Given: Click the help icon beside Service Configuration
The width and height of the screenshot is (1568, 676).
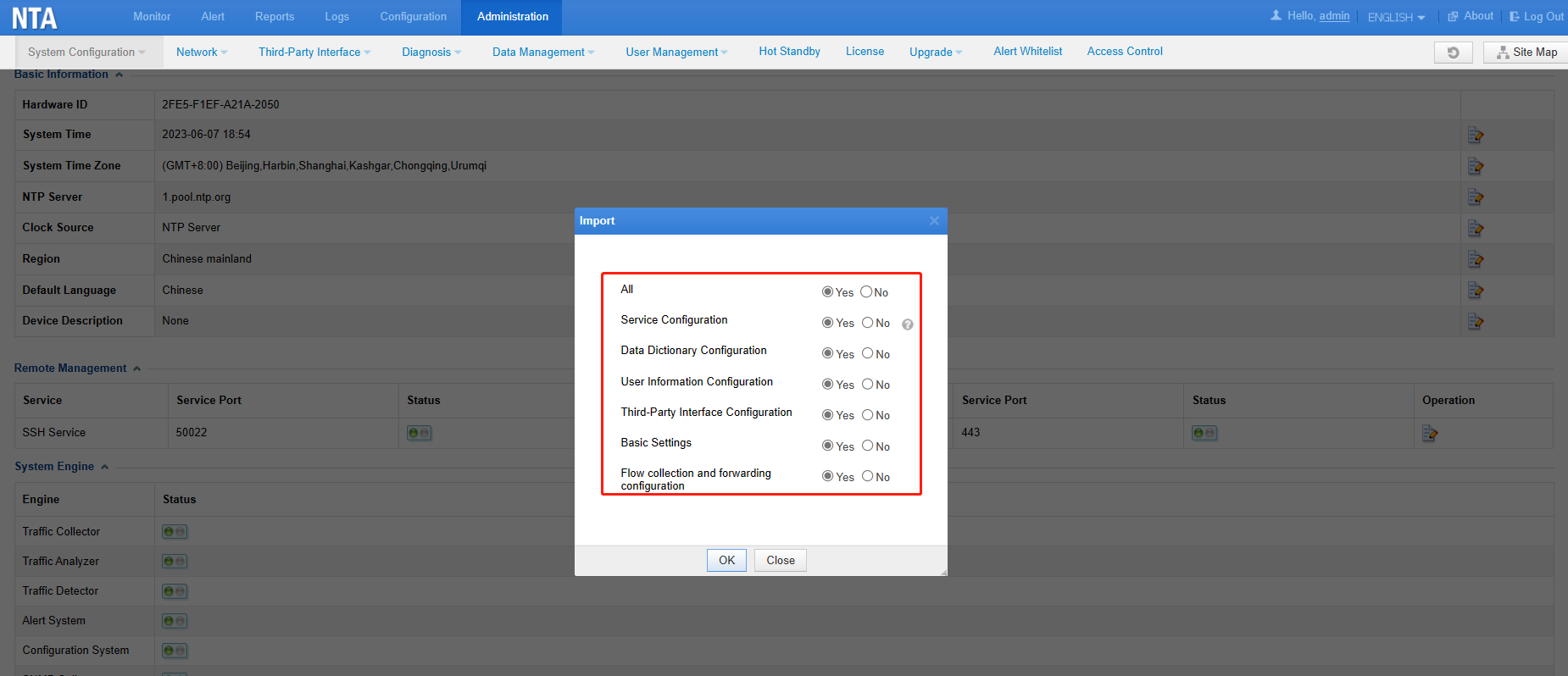Looking at the screenshot, I should pyautogui.click(x=908, y=324).
